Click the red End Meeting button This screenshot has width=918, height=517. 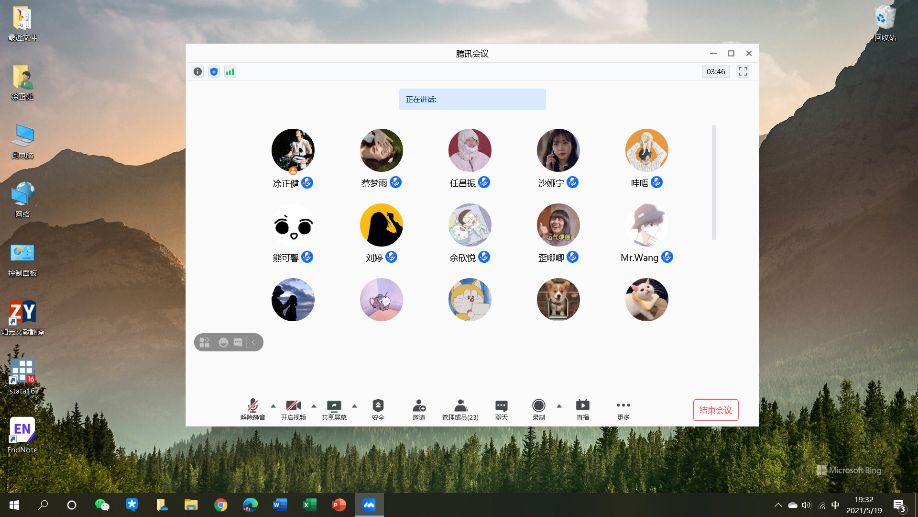pyautogui.click(x=715, y=410)
